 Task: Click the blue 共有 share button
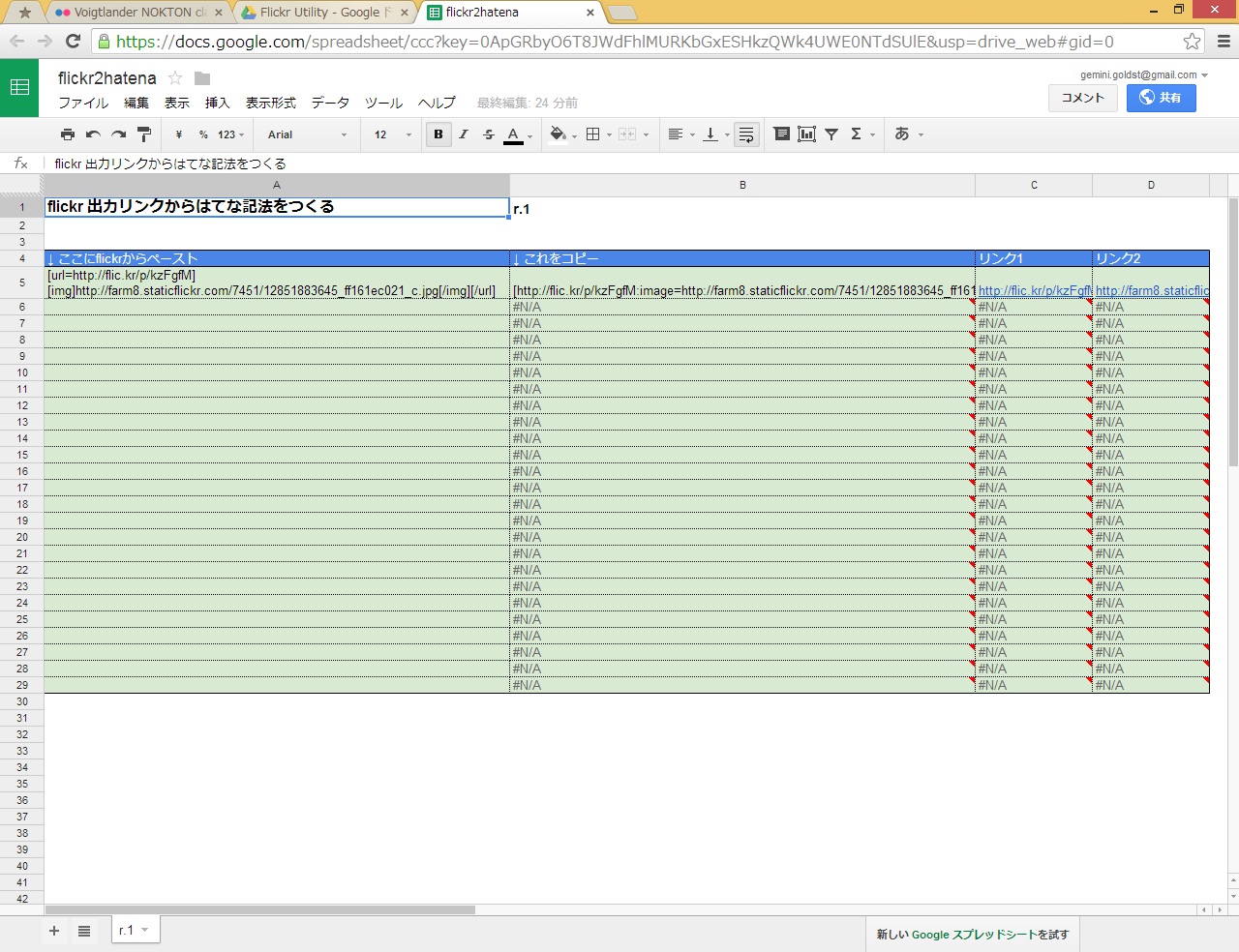pos(1161,98)
